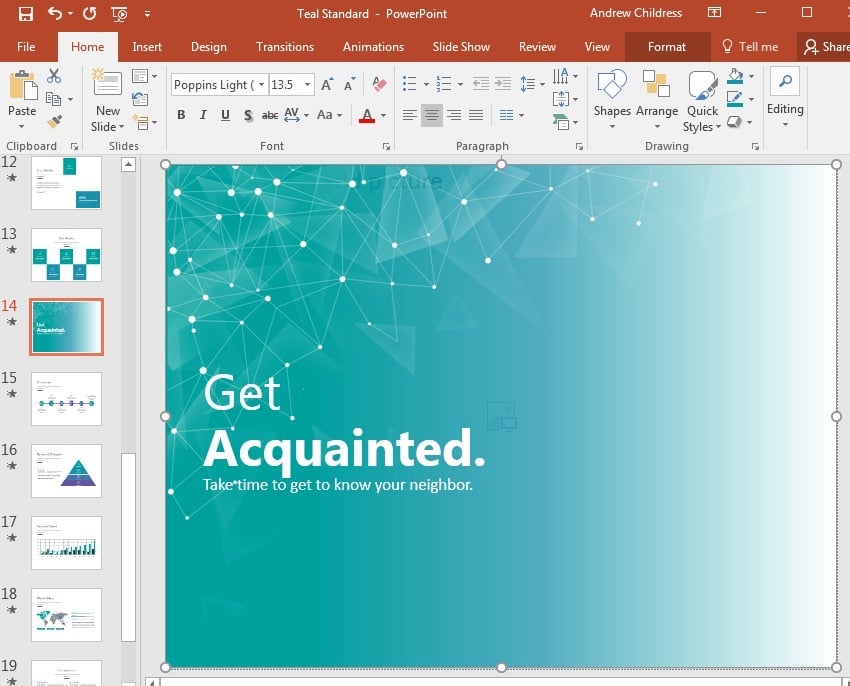
Task: Open the Slide Show tab
Action: click(x=461, y=46)
